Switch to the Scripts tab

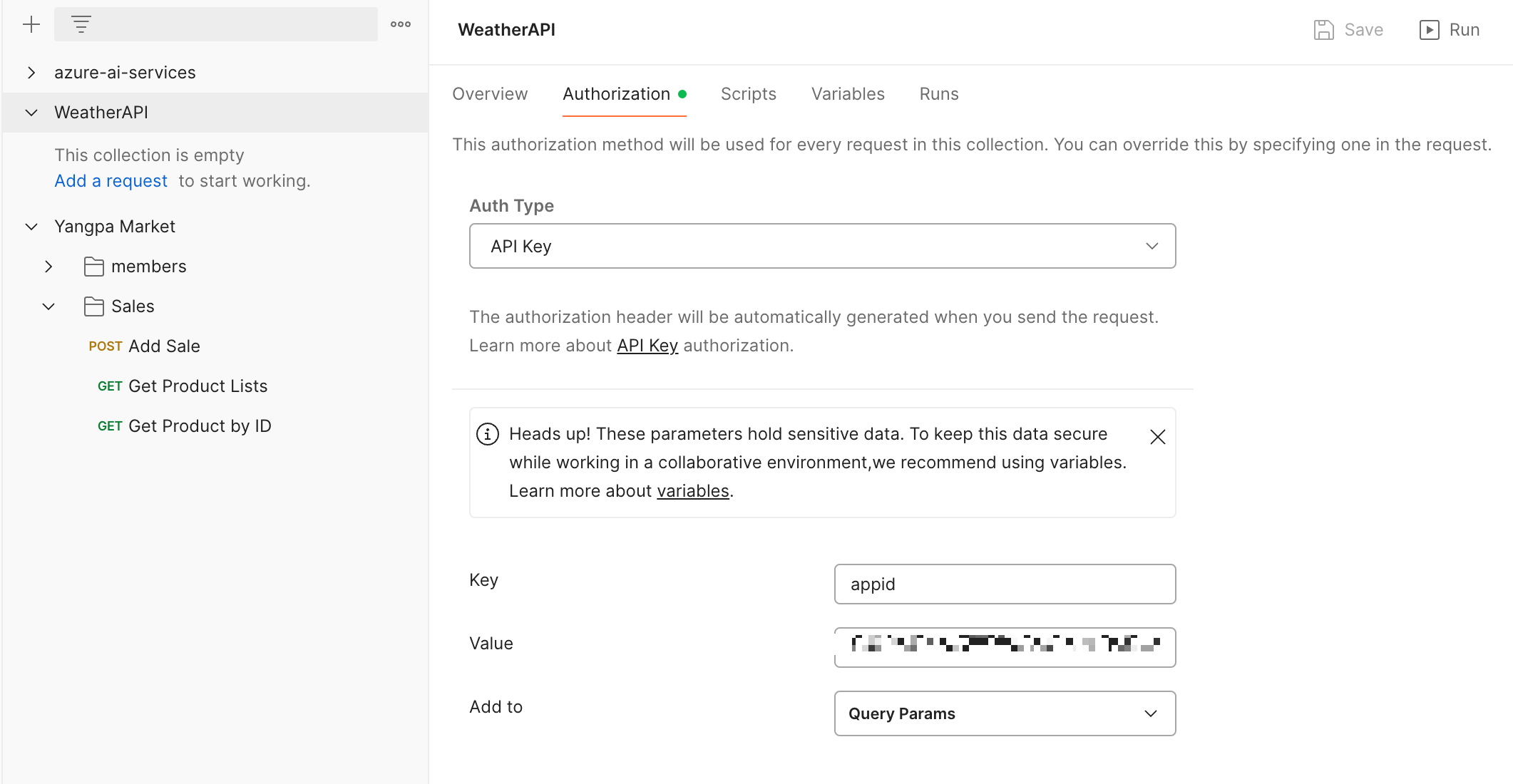point(748,94)
